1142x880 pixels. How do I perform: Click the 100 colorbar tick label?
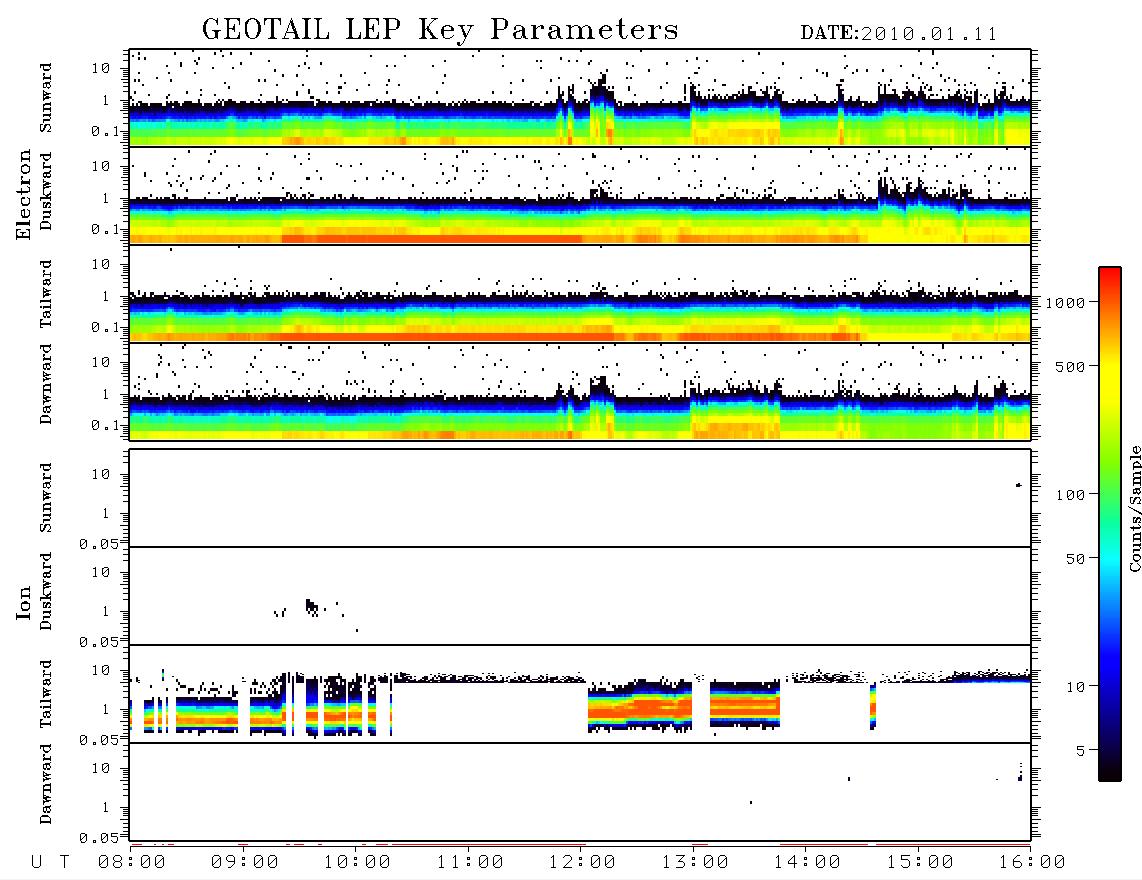click(1071, 495)
